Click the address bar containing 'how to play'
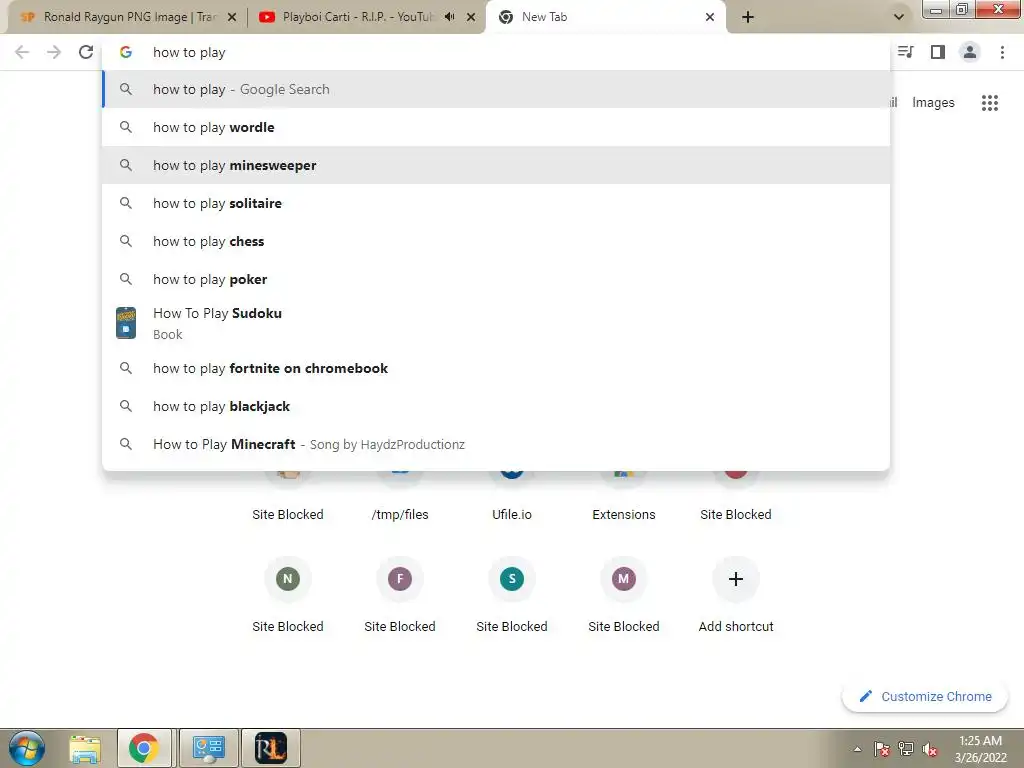Screen dimensions: 1024x768 [496, 52]
